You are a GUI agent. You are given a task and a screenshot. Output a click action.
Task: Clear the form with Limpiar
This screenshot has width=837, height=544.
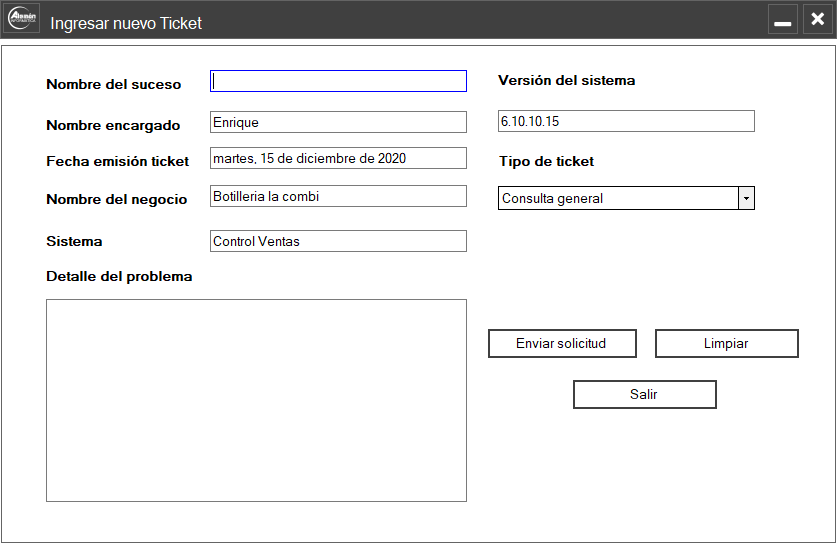tap(726, 343)
